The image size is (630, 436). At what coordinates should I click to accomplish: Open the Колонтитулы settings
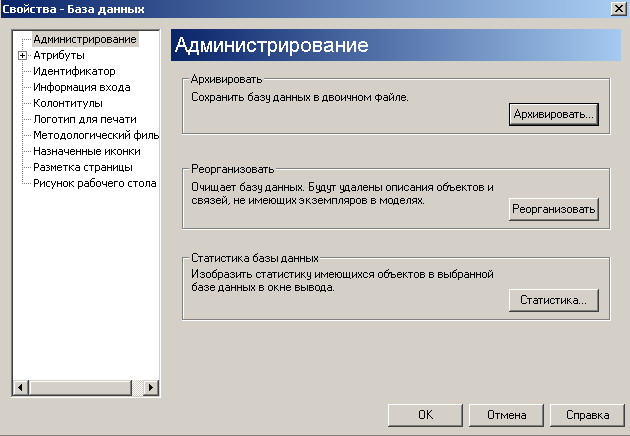coord(68,103)
